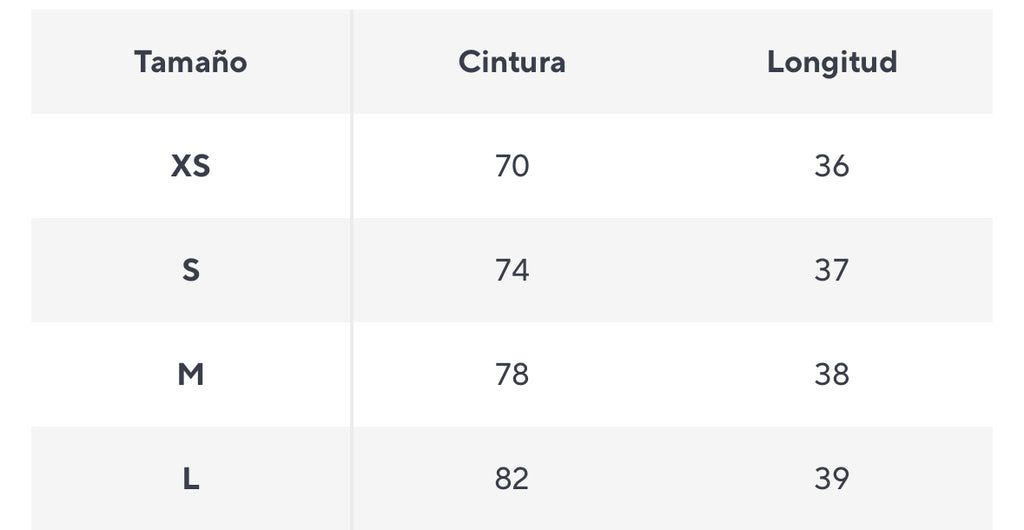
Task: Select the S size label
Action: point(190,270)
